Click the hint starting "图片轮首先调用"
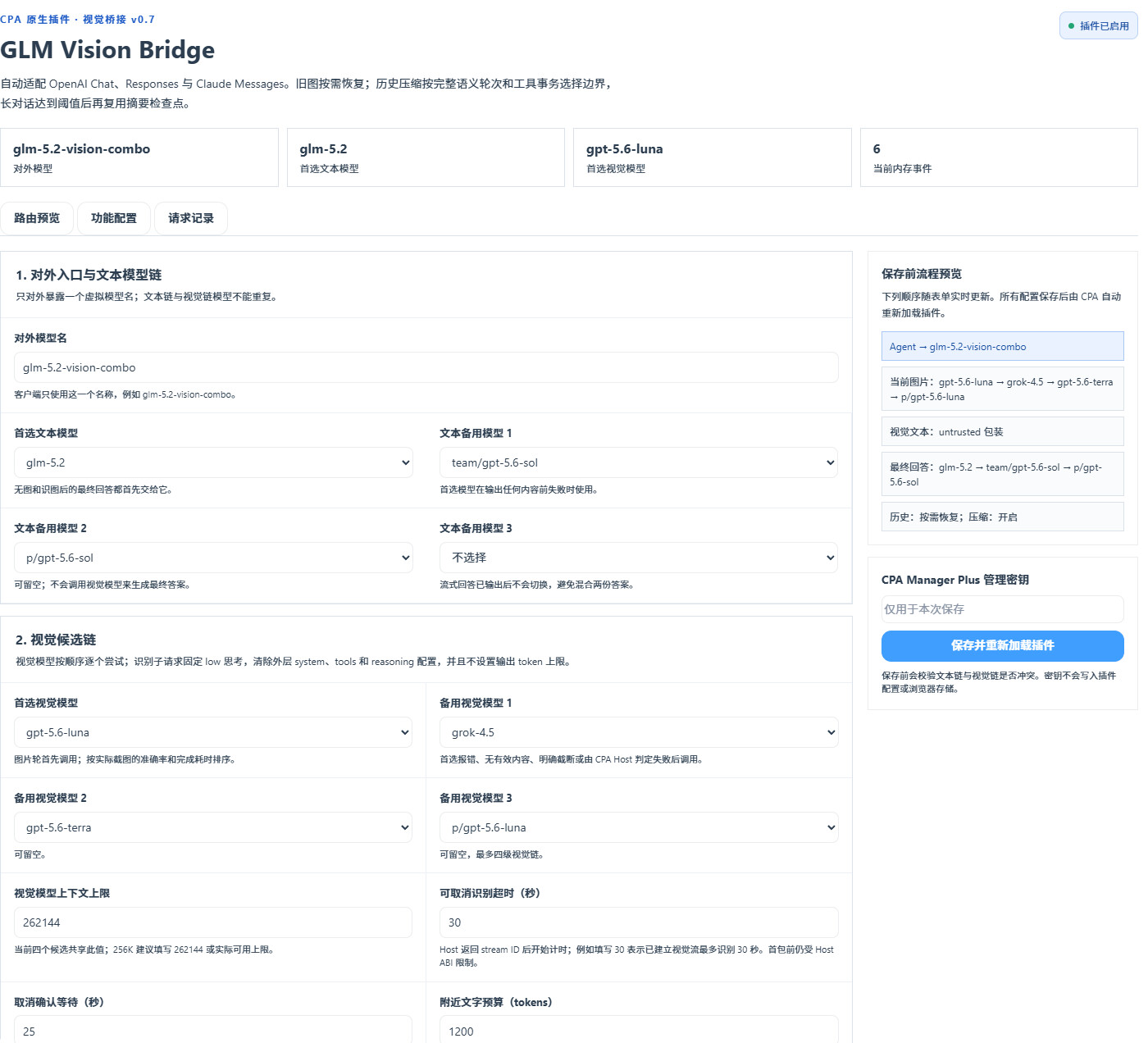1148x1043 pixels. 125,759
